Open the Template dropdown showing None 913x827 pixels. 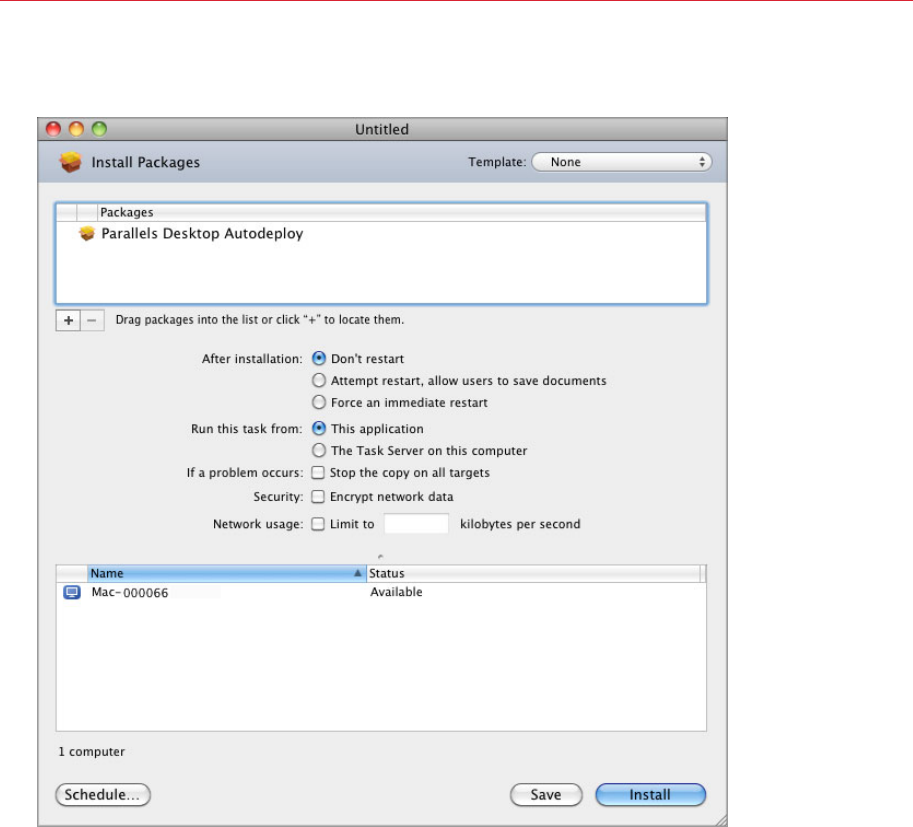click(621, 162)
